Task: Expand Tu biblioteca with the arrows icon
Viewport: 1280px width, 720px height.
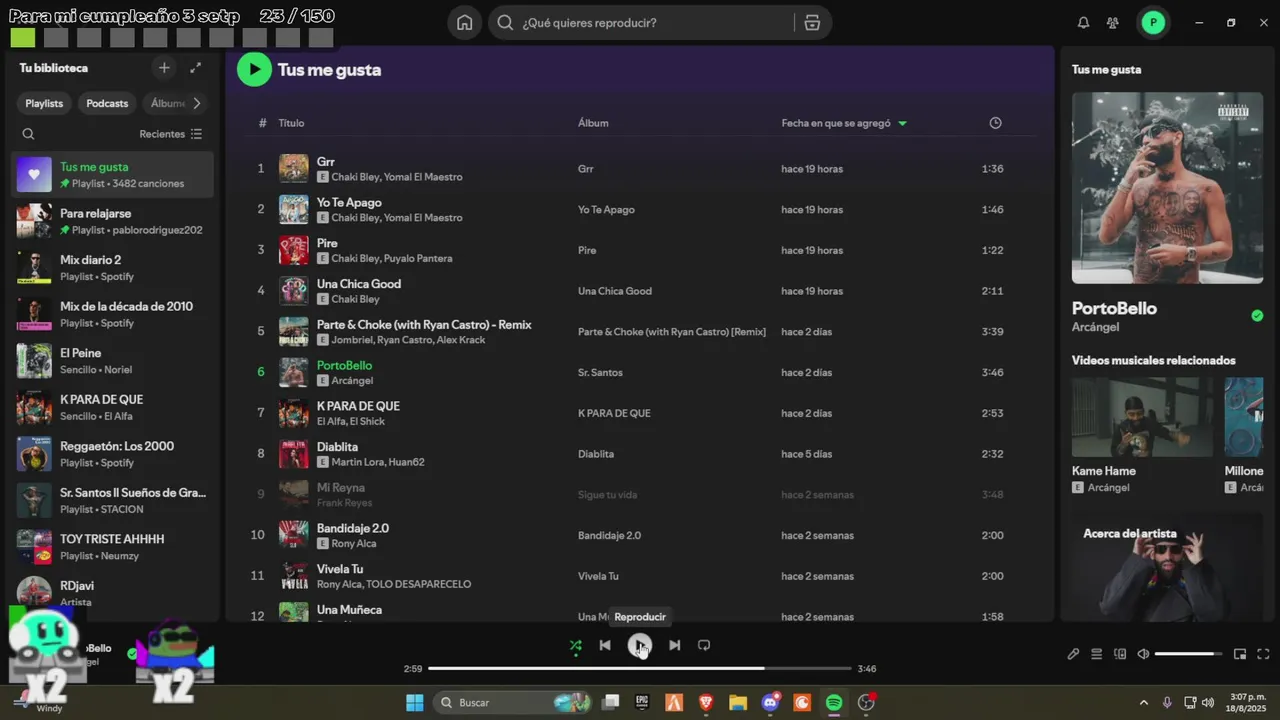Action: (x=195, y=68)
